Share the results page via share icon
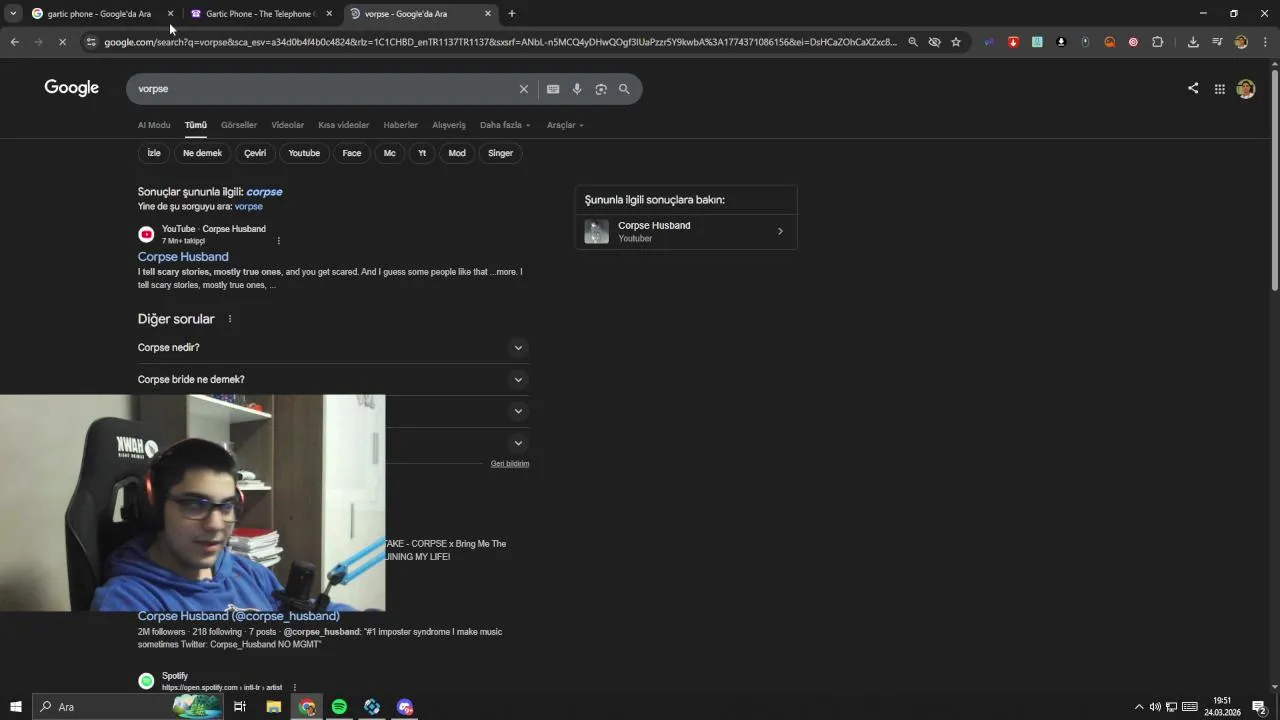The width and height of the screenshot is (1280, 720). [x=1193, y=88]
